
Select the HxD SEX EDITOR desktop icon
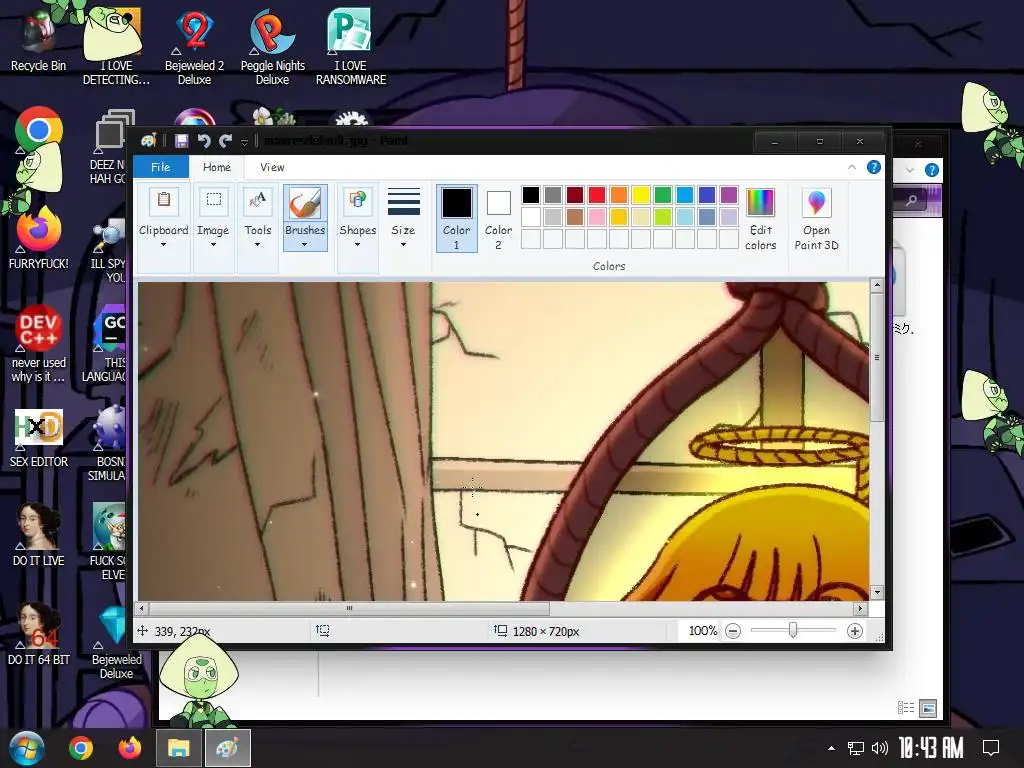(39, 438)
